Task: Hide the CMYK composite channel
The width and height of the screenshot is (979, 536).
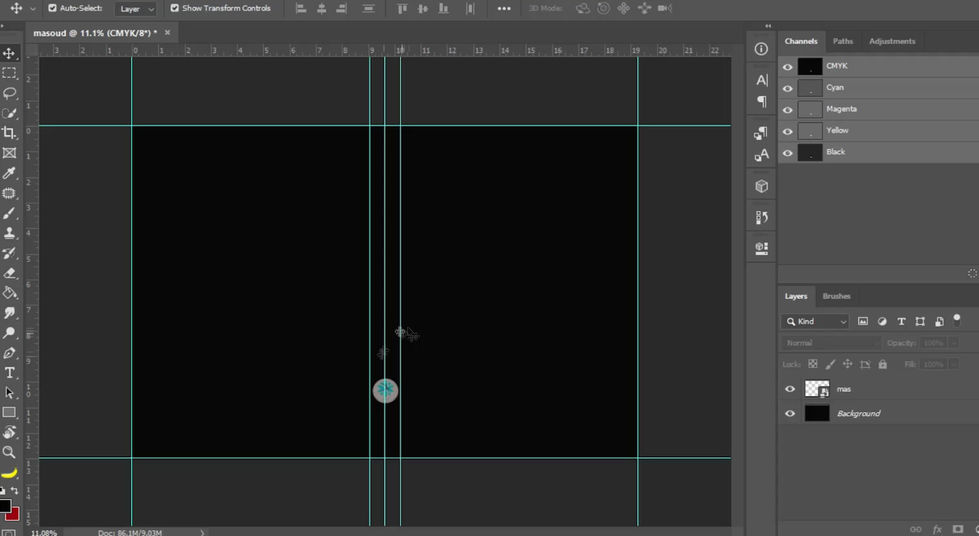Action: pos(787,67)
